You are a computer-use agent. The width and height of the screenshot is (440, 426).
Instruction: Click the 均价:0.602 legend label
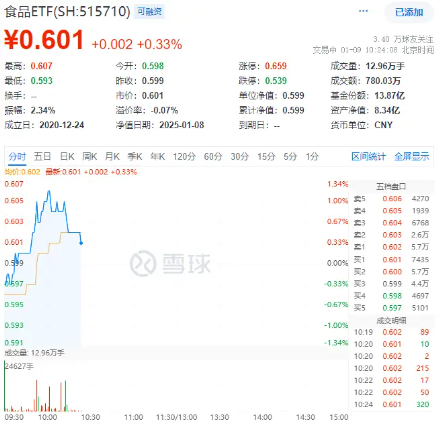22,172
